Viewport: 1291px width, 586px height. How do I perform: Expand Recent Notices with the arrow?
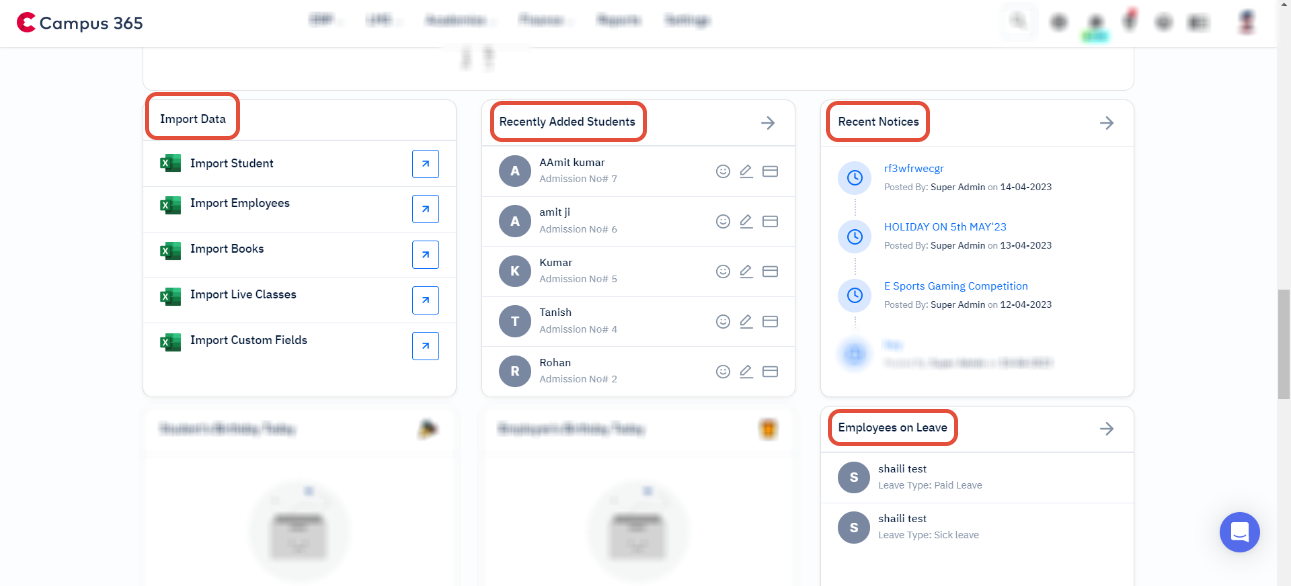(x=1107, y=123)
